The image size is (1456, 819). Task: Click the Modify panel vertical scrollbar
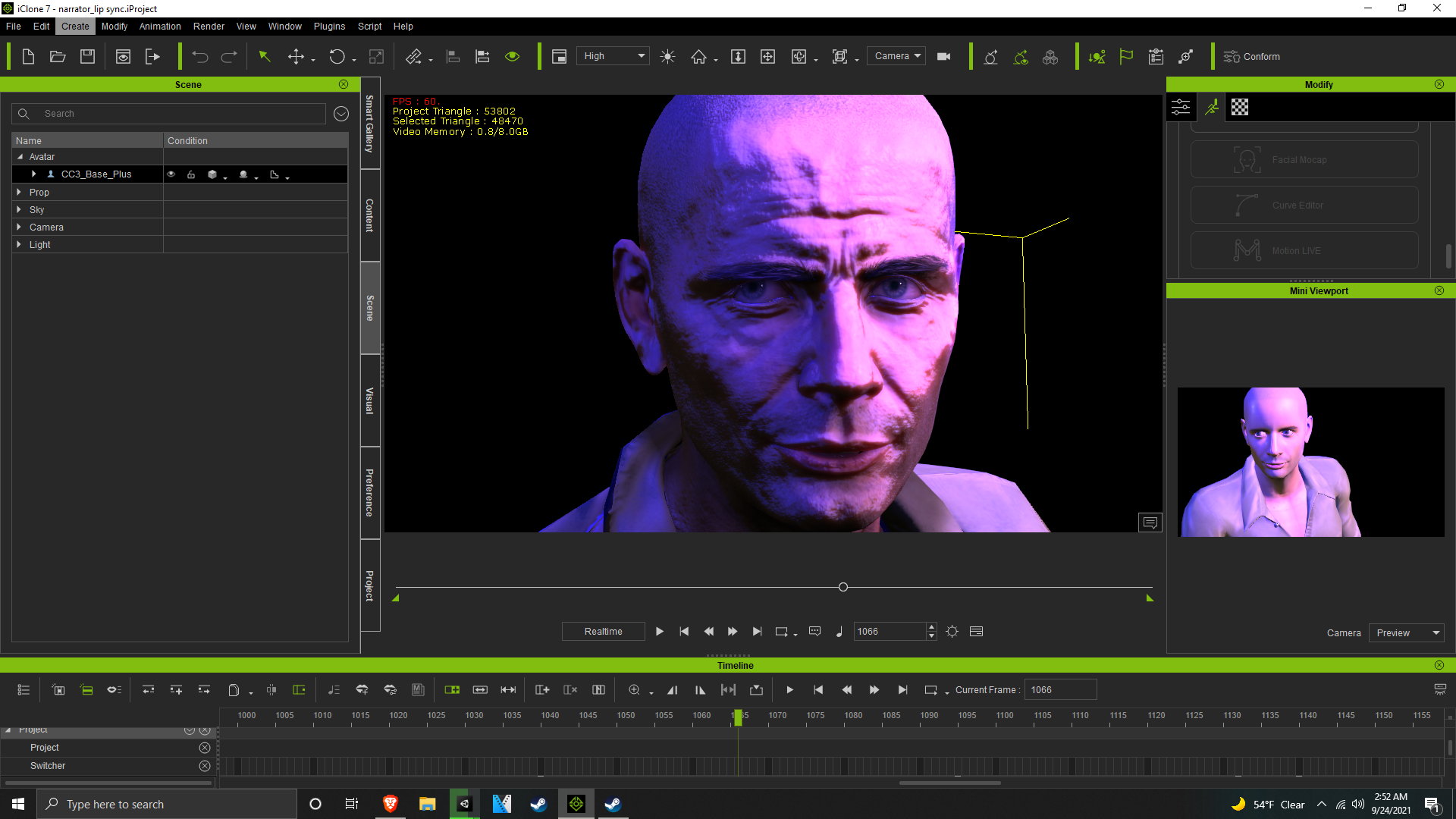pyautogui.click(x=1448, y=256)
